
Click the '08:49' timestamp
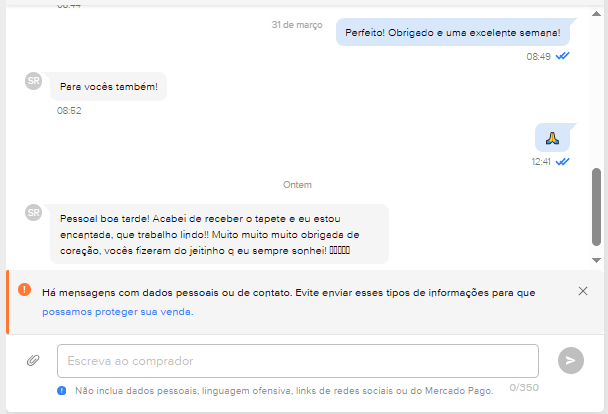pyautogui.click(x=538, y=57)
